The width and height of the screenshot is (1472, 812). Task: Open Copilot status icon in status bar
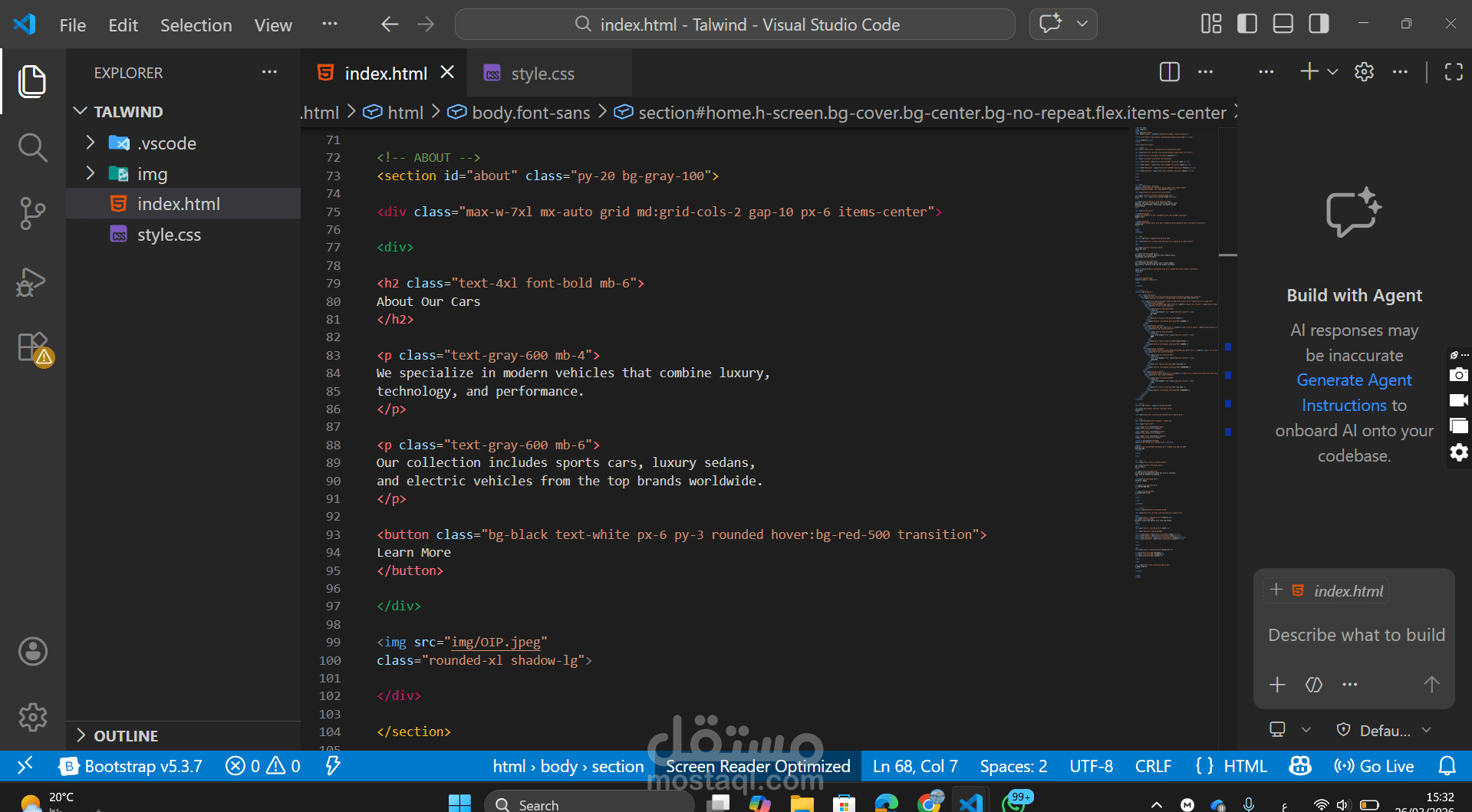click(x=1300, y=766)
